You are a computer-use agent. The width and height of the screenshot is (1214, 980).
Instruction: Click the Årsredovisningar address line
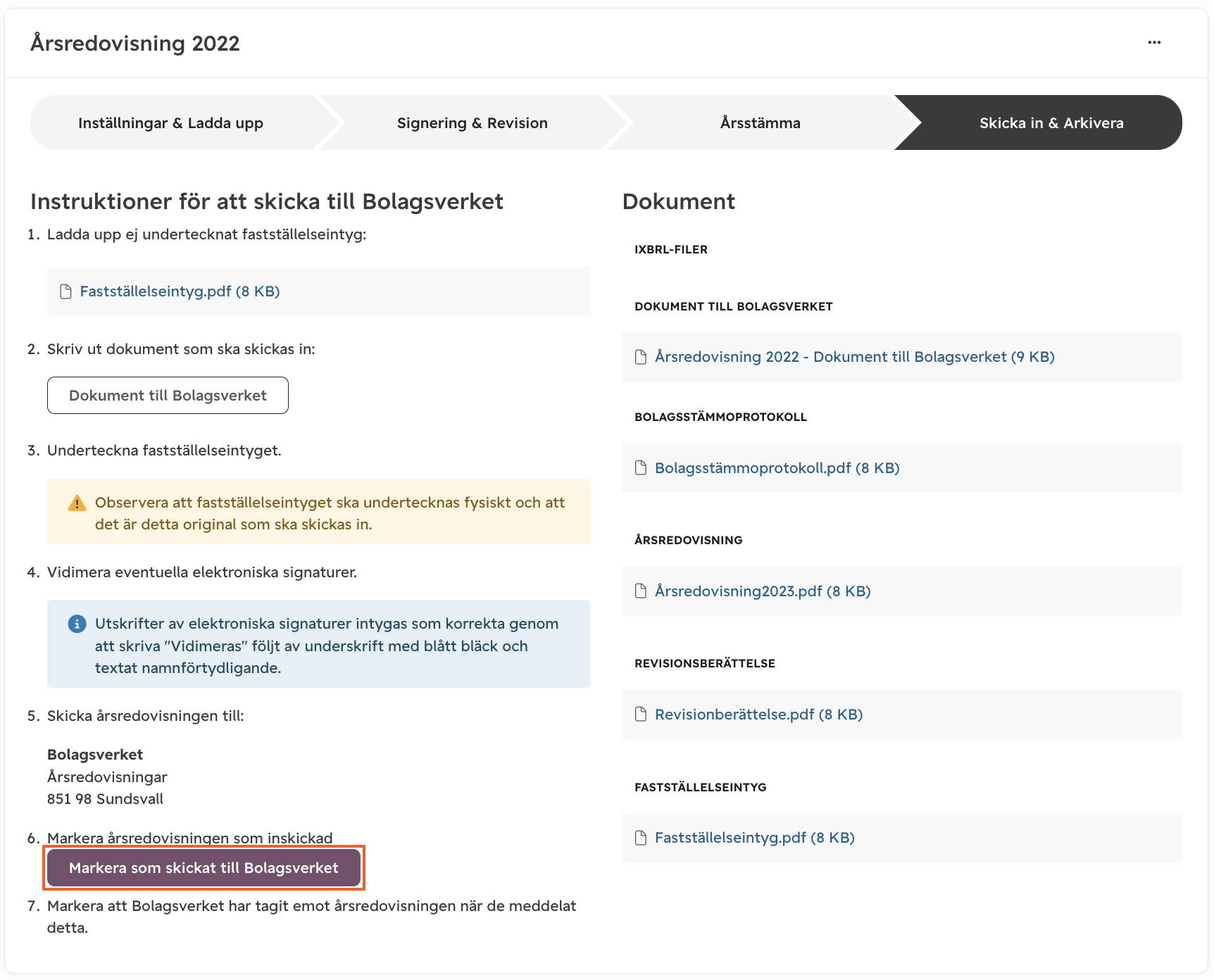[x=107, y=777]
